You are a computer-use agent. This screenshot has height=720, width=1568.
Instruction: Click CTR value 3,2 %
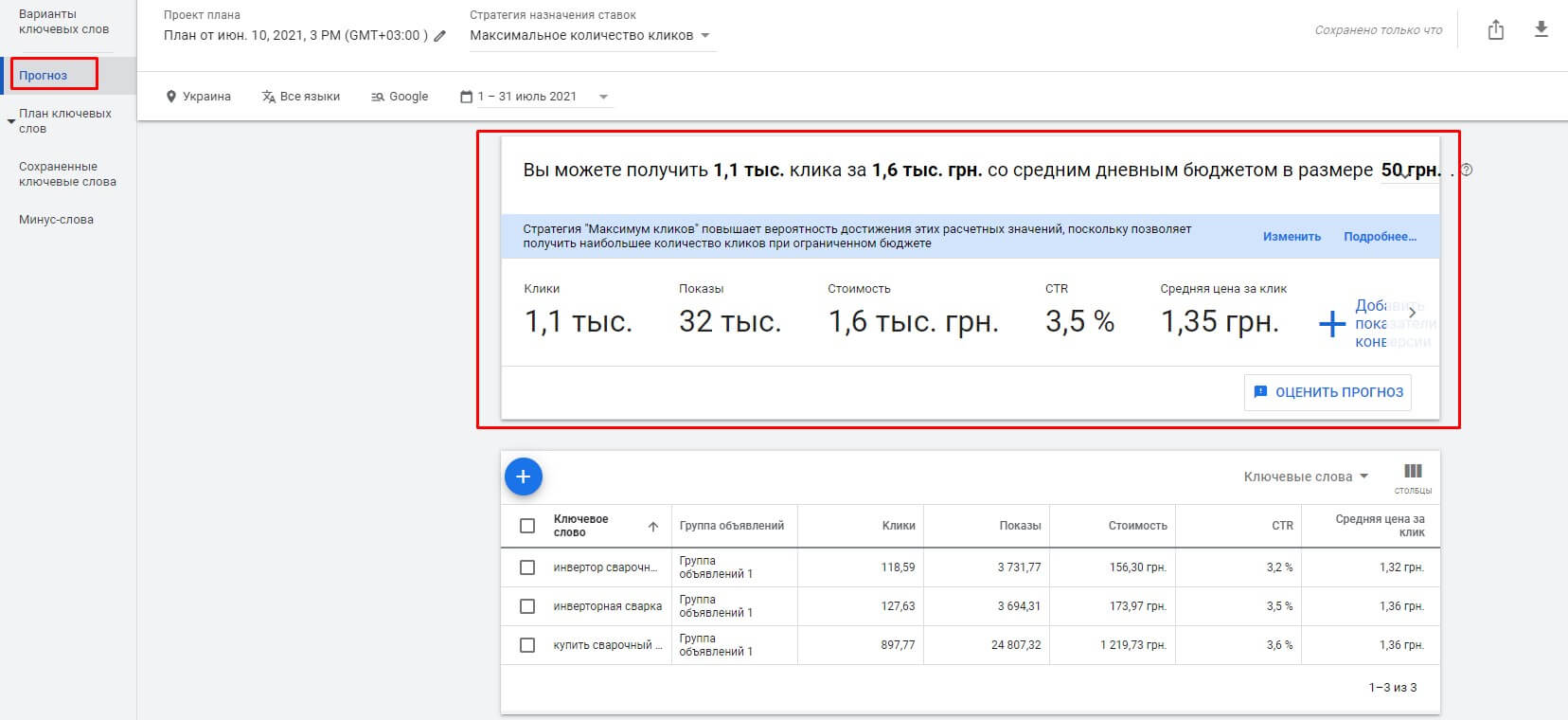(x=1279, y=567)
